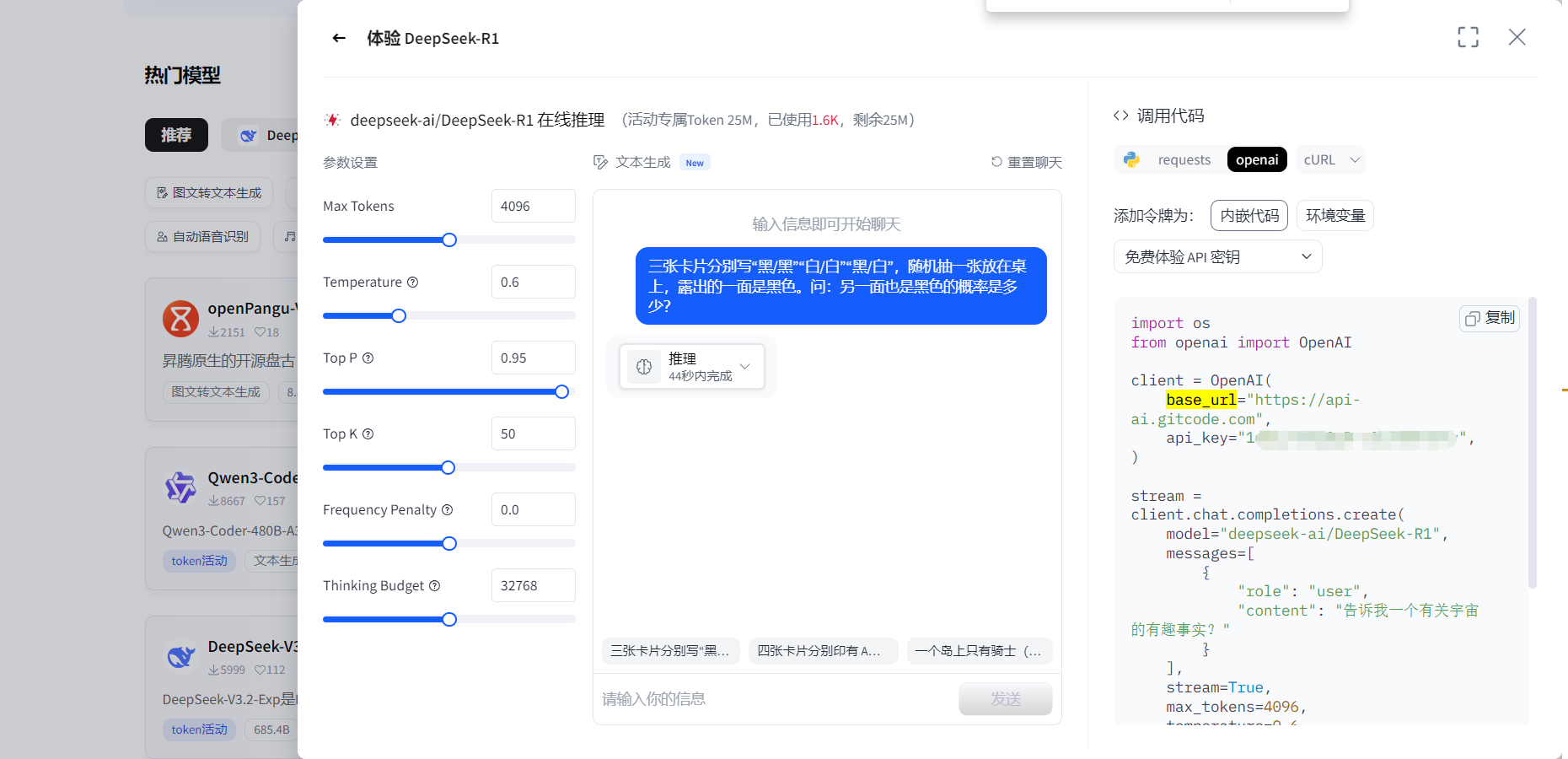The width and height of the screenshot is (1568, 759).
Task: Select the requests code tab
Action: 1184,159
